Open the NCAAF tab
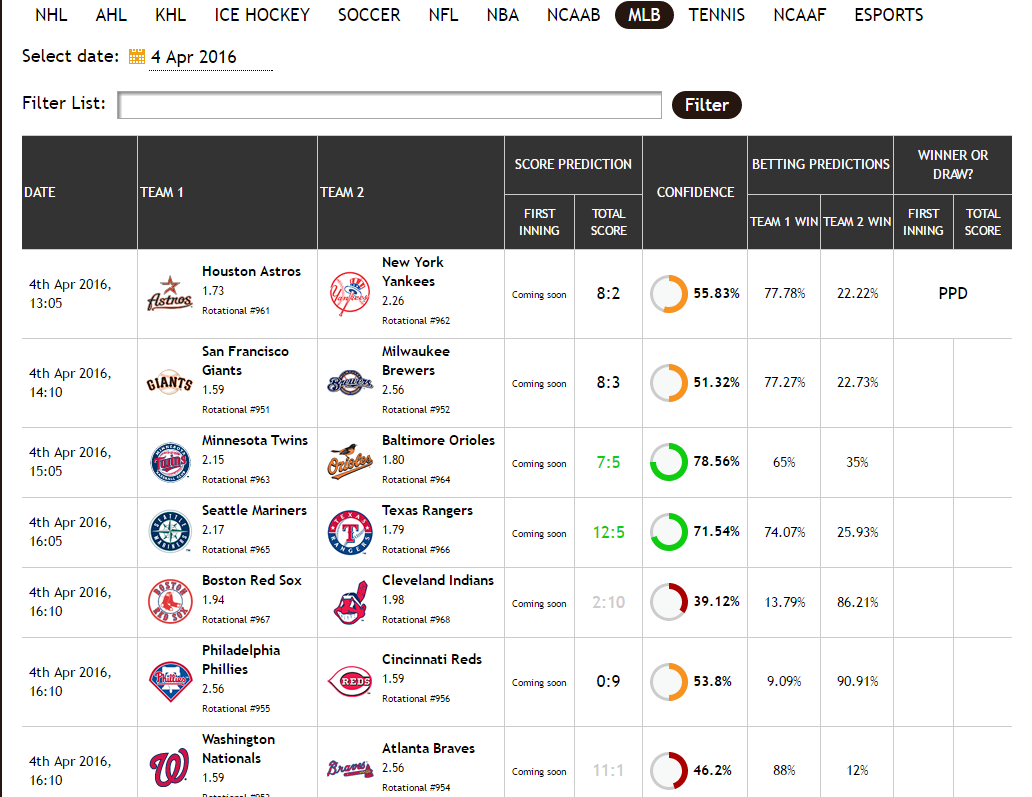This screenshot has height=797, width=1032. pyautogui.click(x=800, y=14)
